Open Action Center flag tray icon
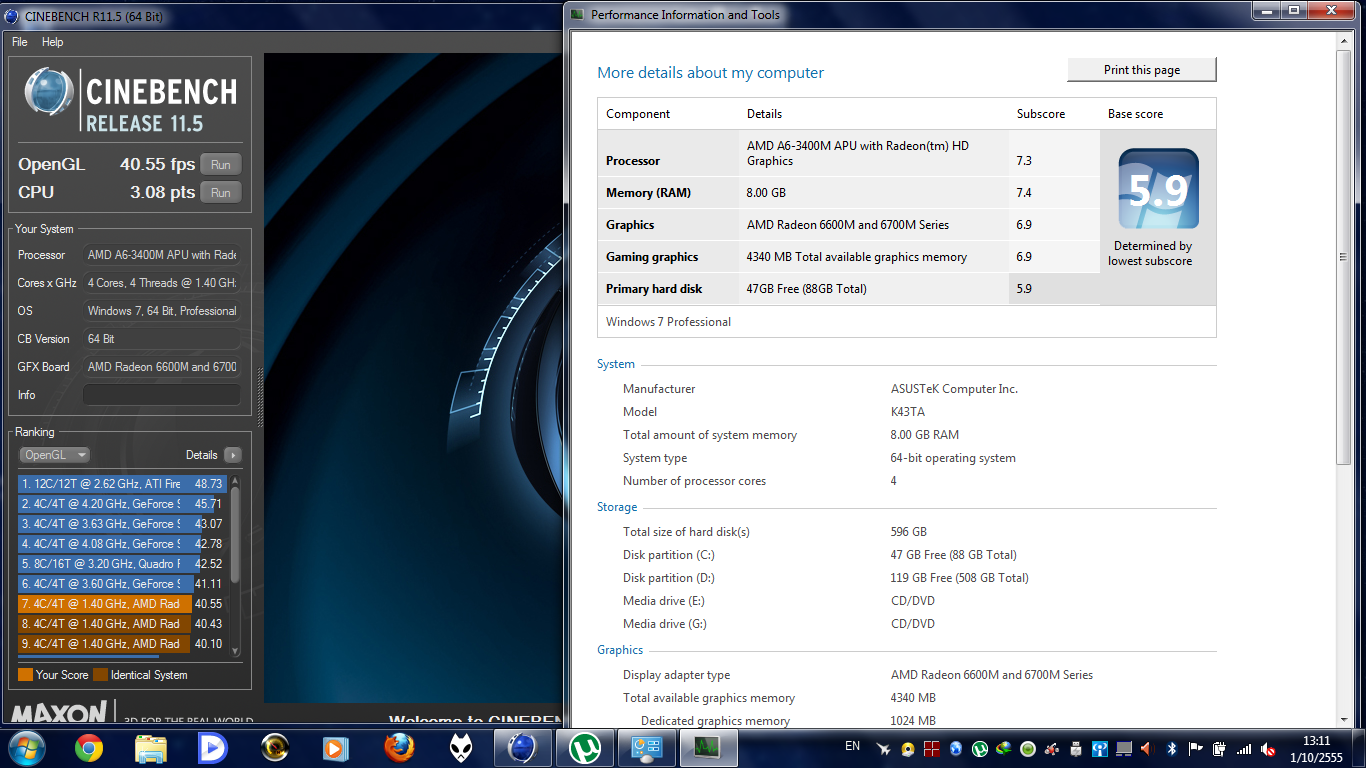This screenshot has width=1366, height=768. tap(1196, 749)
